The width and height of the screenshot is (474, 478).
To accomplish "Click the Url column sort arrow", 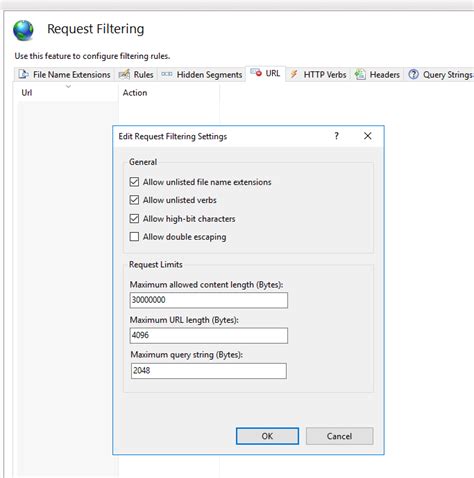I will point(68,87).
